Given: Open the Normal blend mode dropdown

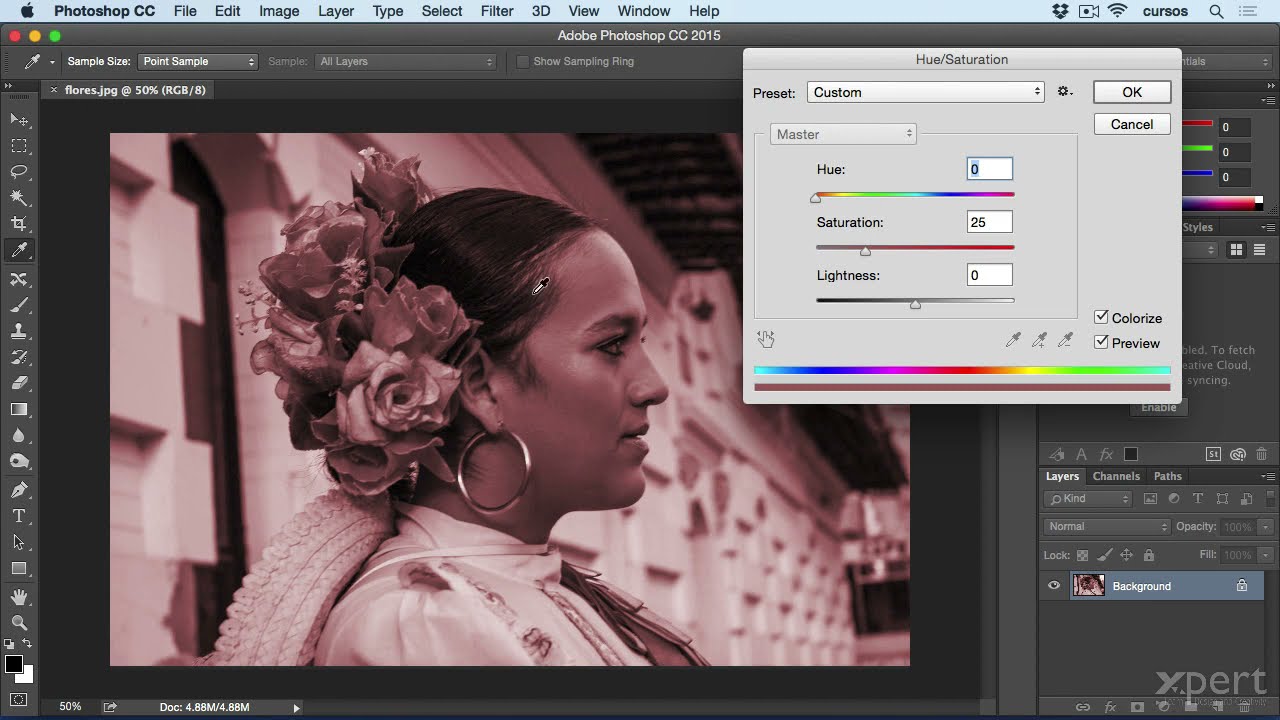Looking at the screenshot, I should 1106,526.
